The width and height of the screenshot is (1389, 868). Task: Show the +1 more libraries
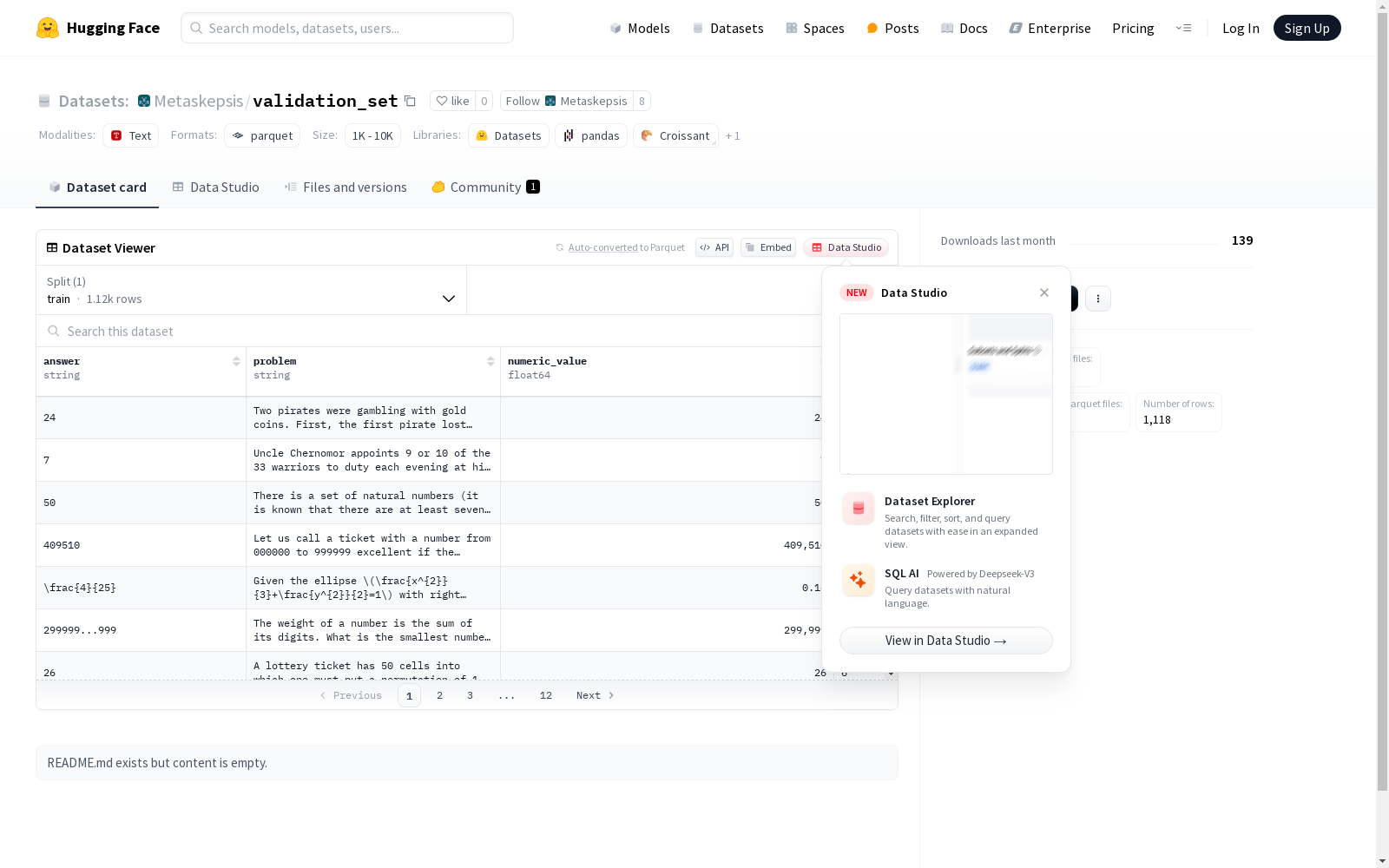click(733, 135)
